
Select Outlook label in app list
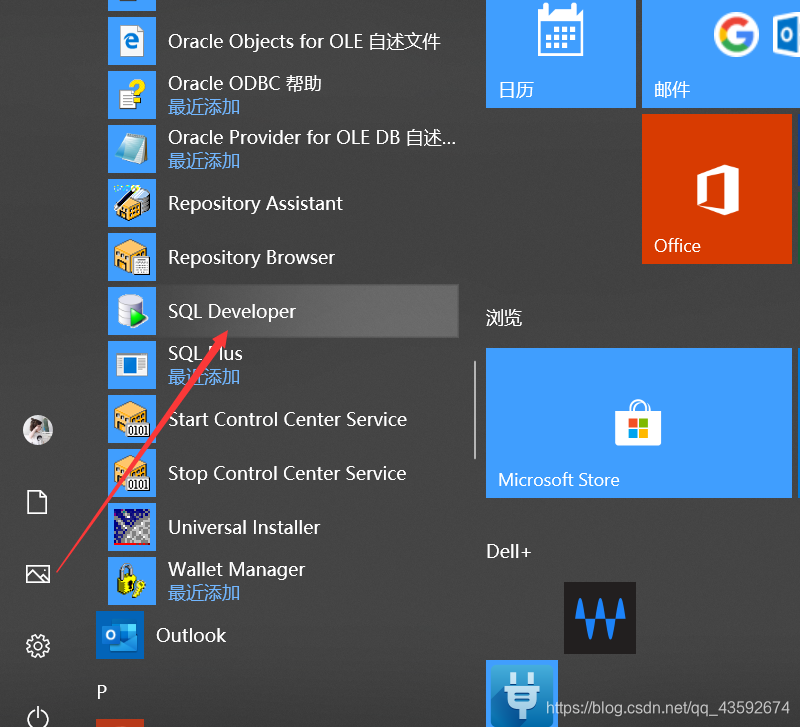191,635
